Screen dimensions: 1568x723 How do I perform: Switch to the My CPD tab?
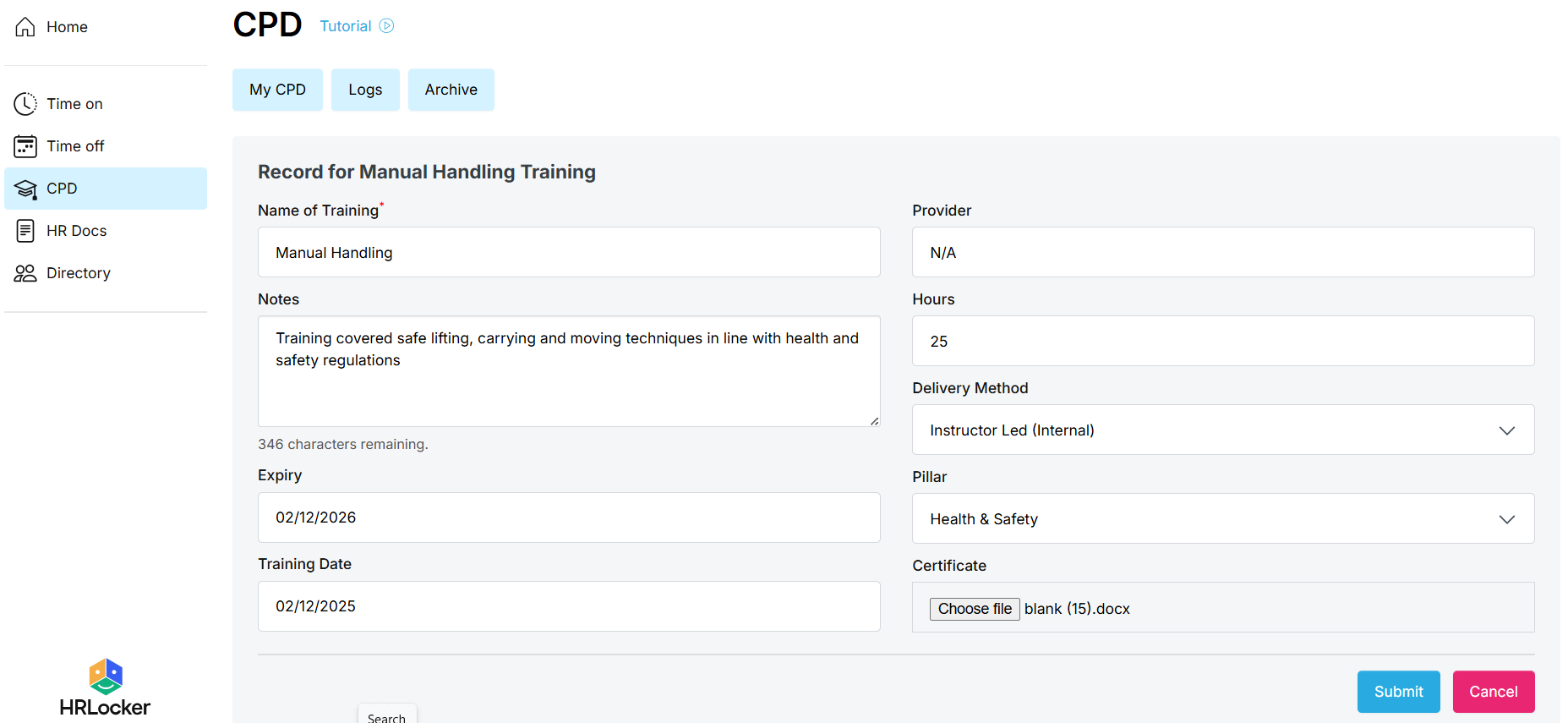[277, 90]
